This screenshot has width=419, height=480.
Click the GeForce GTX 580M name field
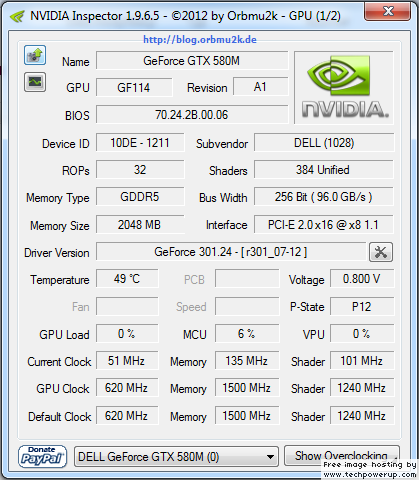[192, 61]
